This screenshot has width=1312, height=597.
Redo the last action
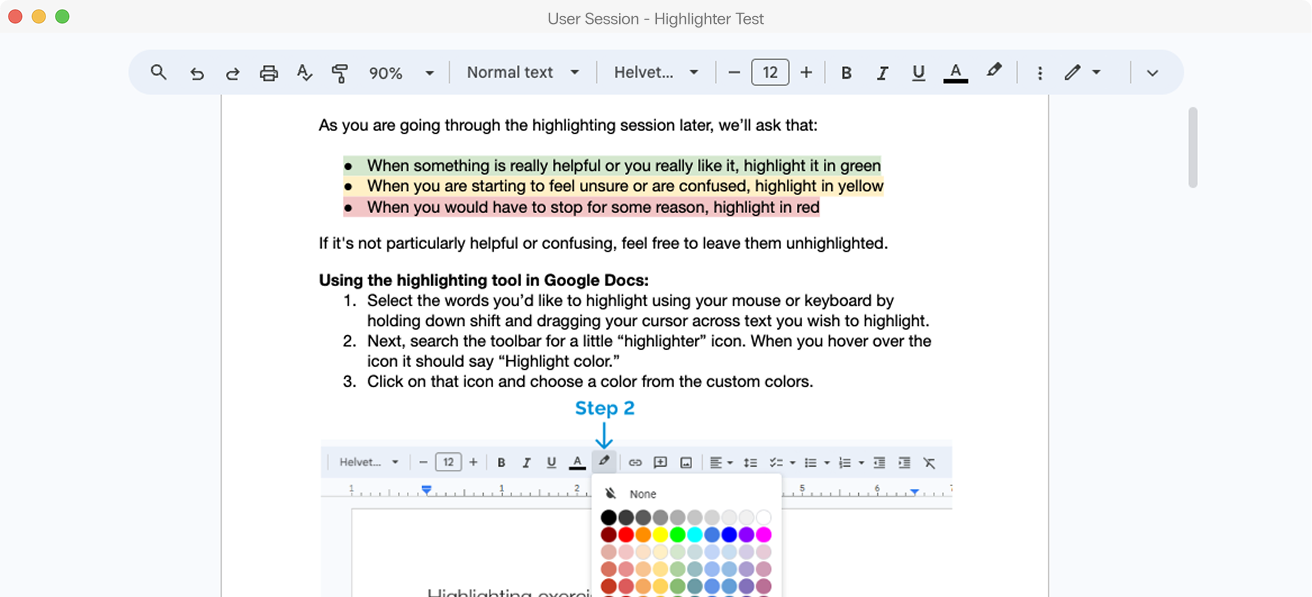(232, 72)
